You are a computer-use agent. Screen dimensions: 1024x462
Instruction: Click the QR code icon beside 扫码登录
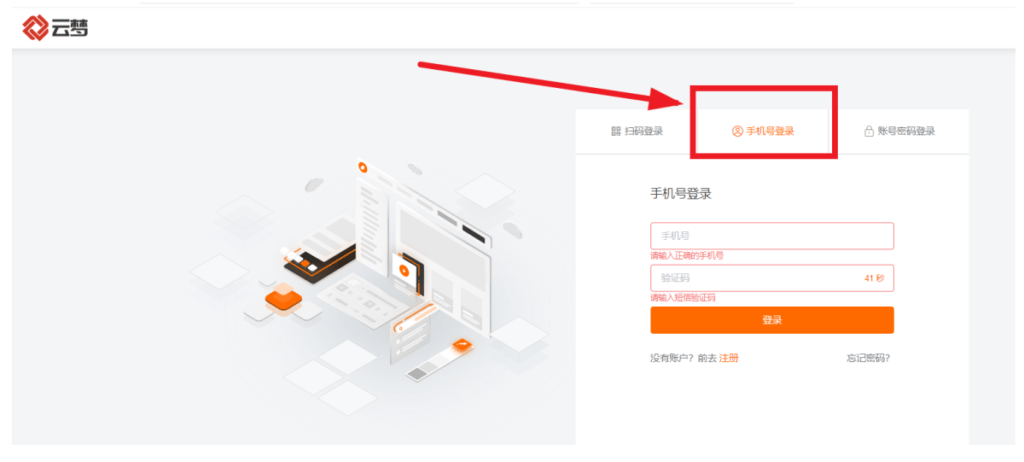click(x=616, y=131)
